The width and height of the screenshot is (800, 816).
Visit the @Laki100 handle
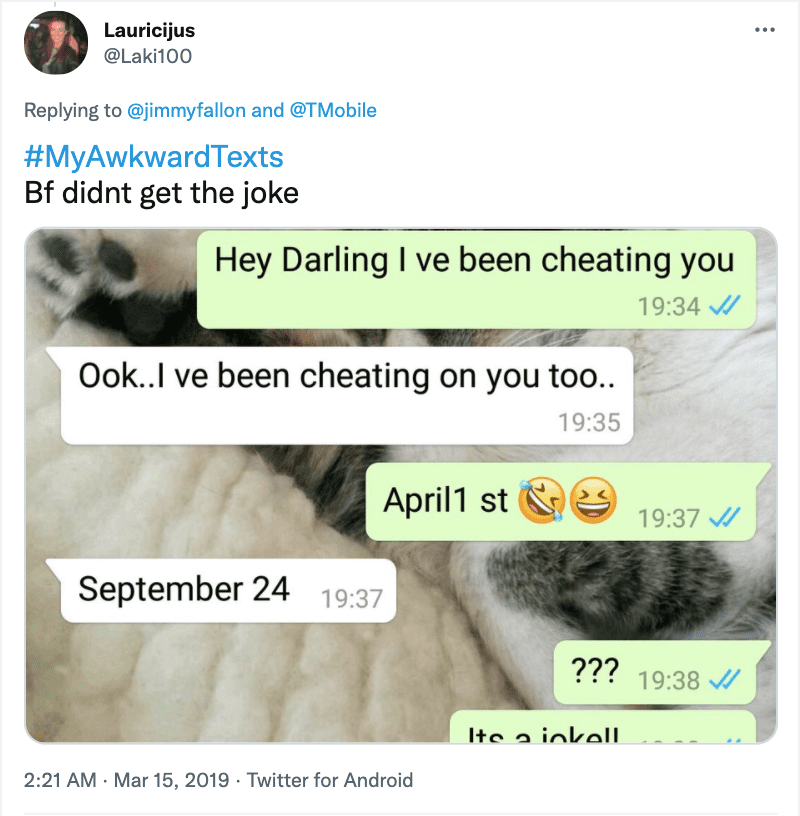click(148, 56)
